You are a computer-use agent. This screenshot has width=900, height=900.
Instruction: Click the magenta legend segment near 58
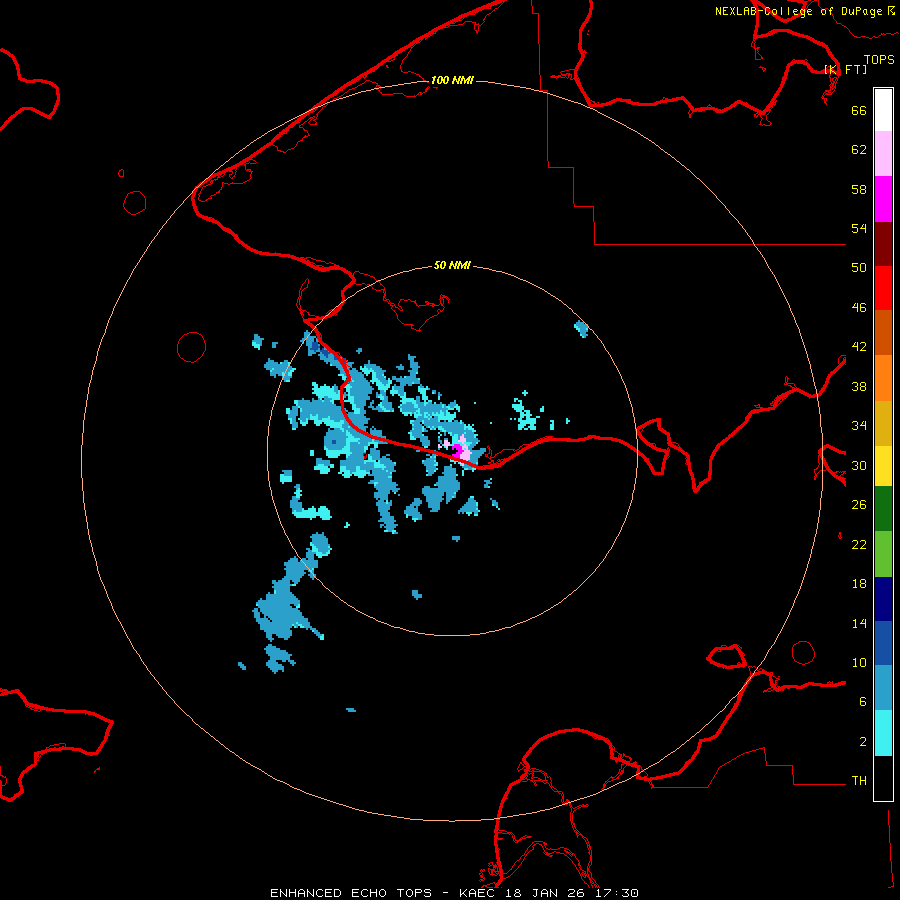(883, 199)
